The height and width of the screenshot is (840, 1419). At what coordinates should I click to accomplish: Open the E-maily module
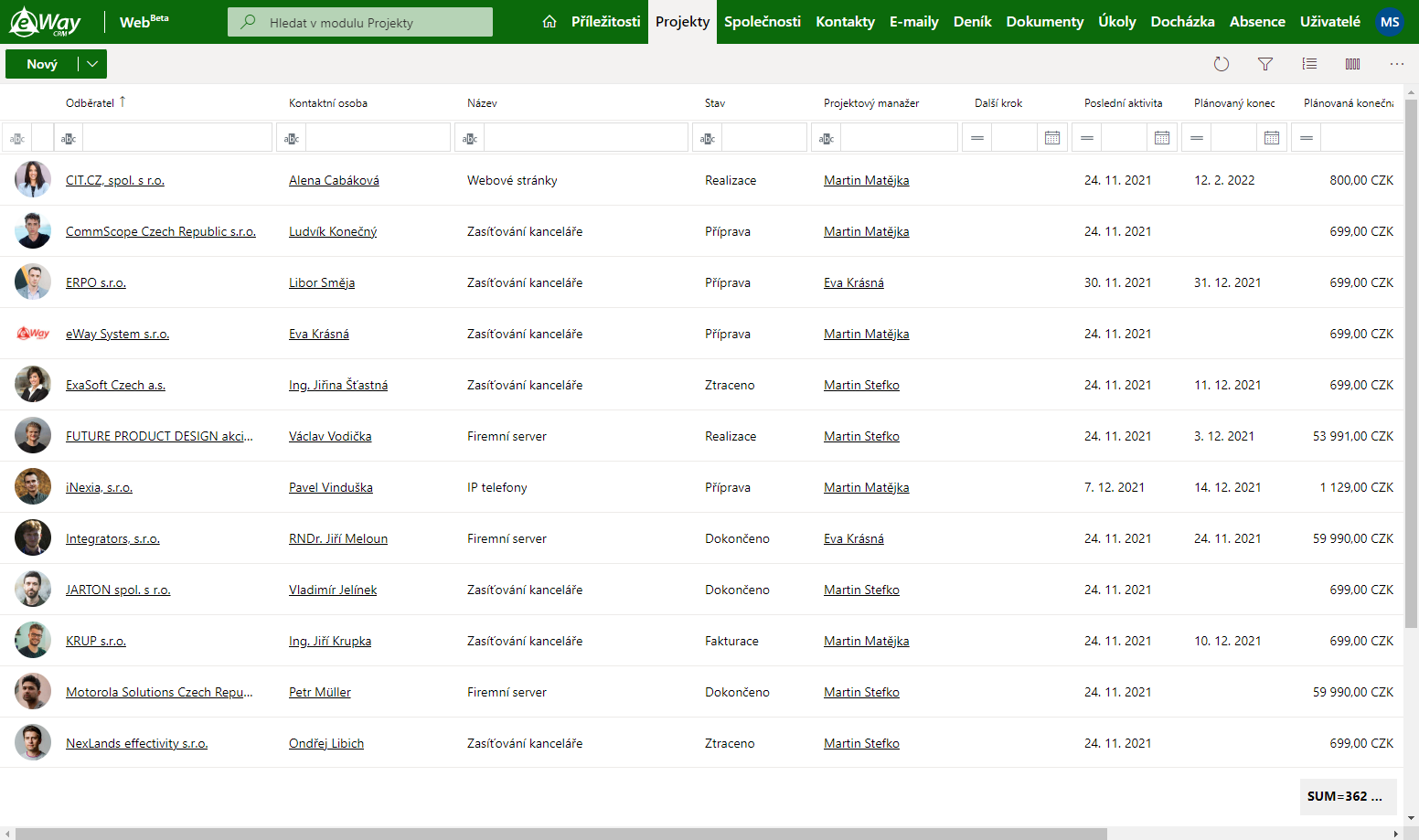tap(914, 22)
